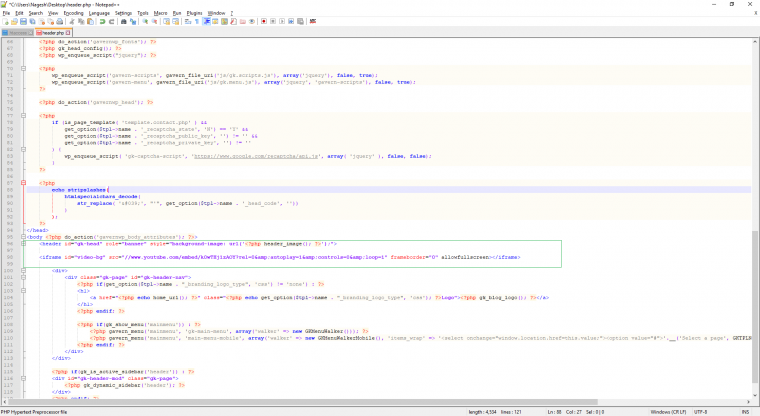Open the Encoding menu
The height and width of the screenshot is (416, 760).
tap(72, 12)
